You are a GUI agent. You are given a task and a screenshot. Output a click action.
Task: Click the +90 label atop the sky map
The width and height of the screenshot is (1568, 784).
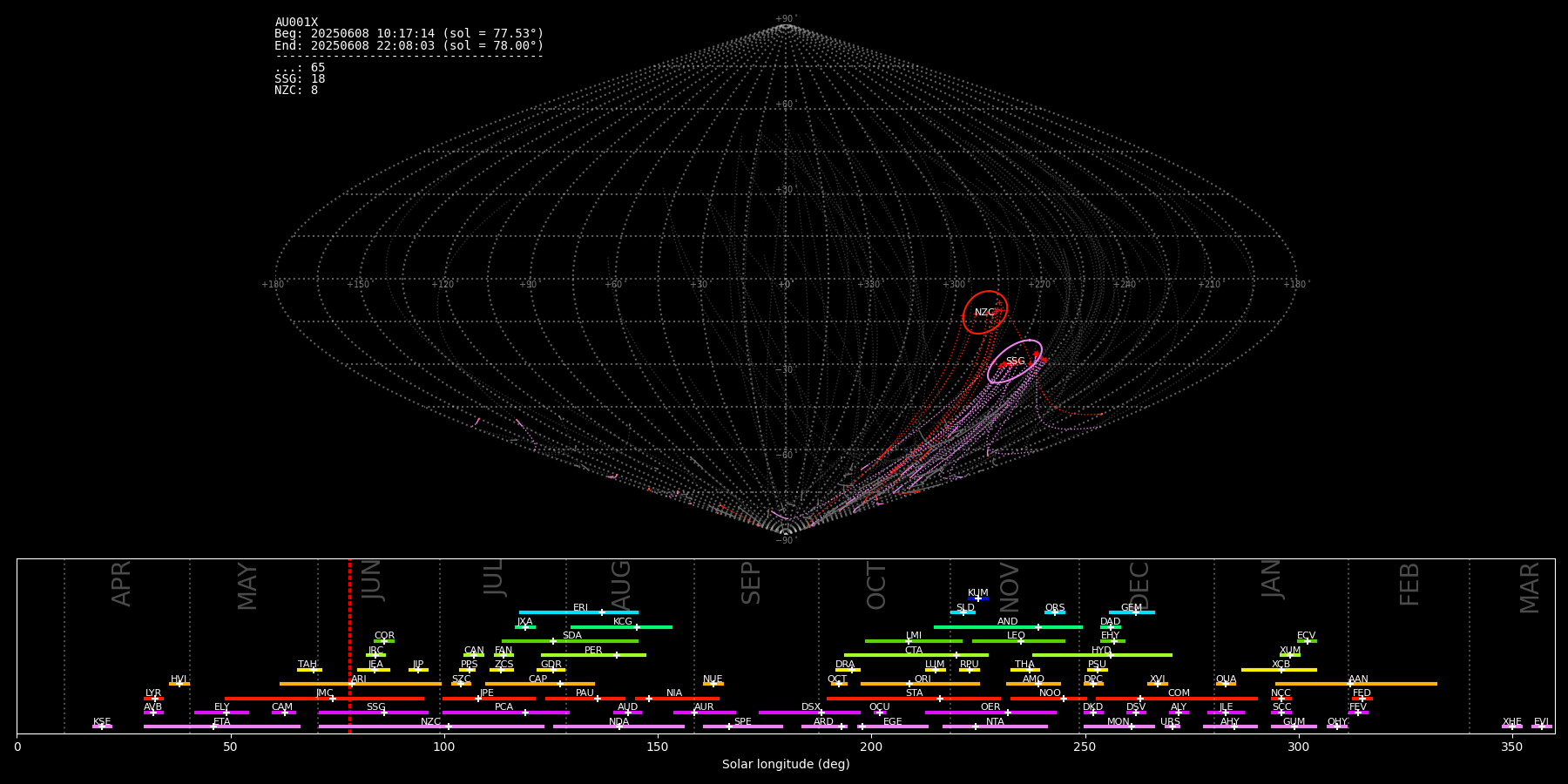(x=785, y=18)
